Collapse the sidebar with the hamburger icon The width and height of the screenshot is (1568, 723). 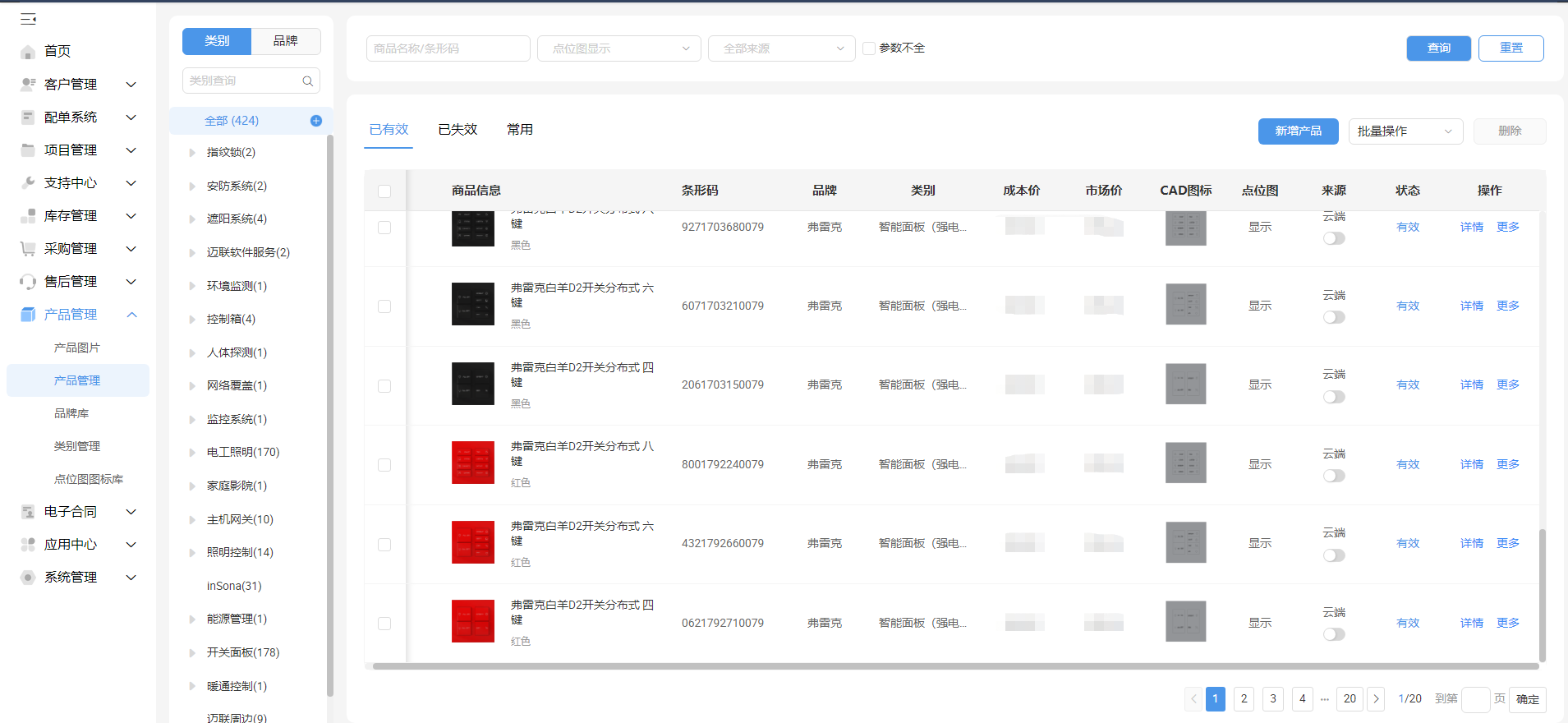[x=28, y=19]
